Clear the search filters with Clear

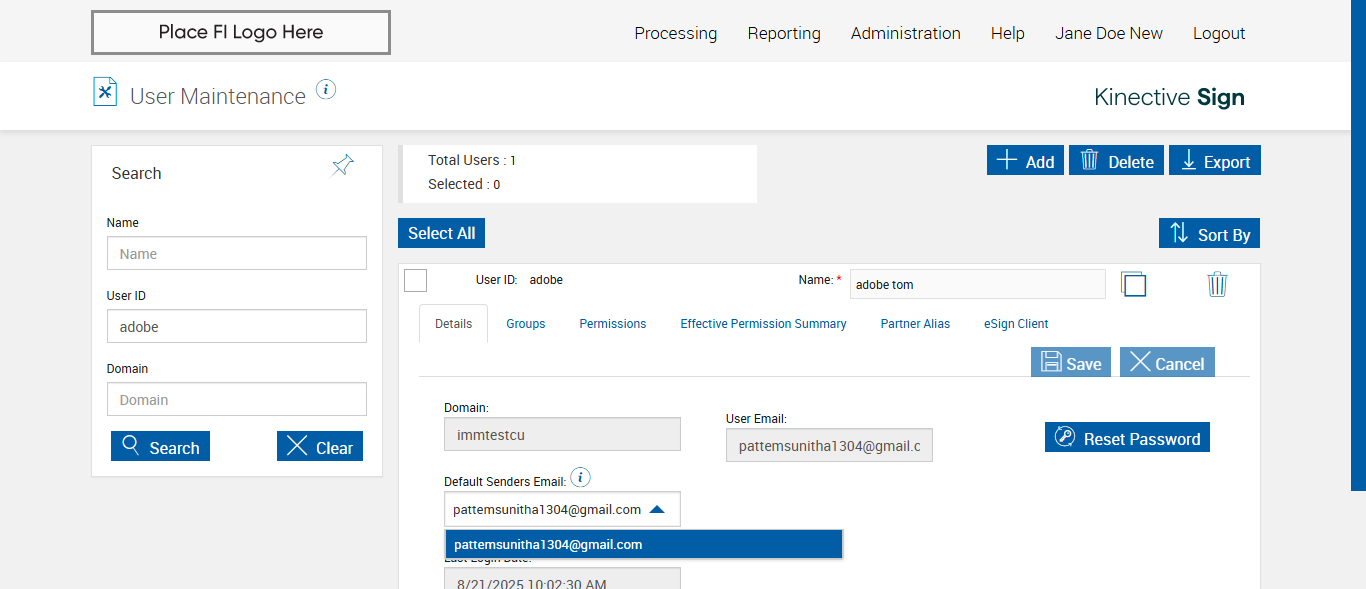[320, 447]
